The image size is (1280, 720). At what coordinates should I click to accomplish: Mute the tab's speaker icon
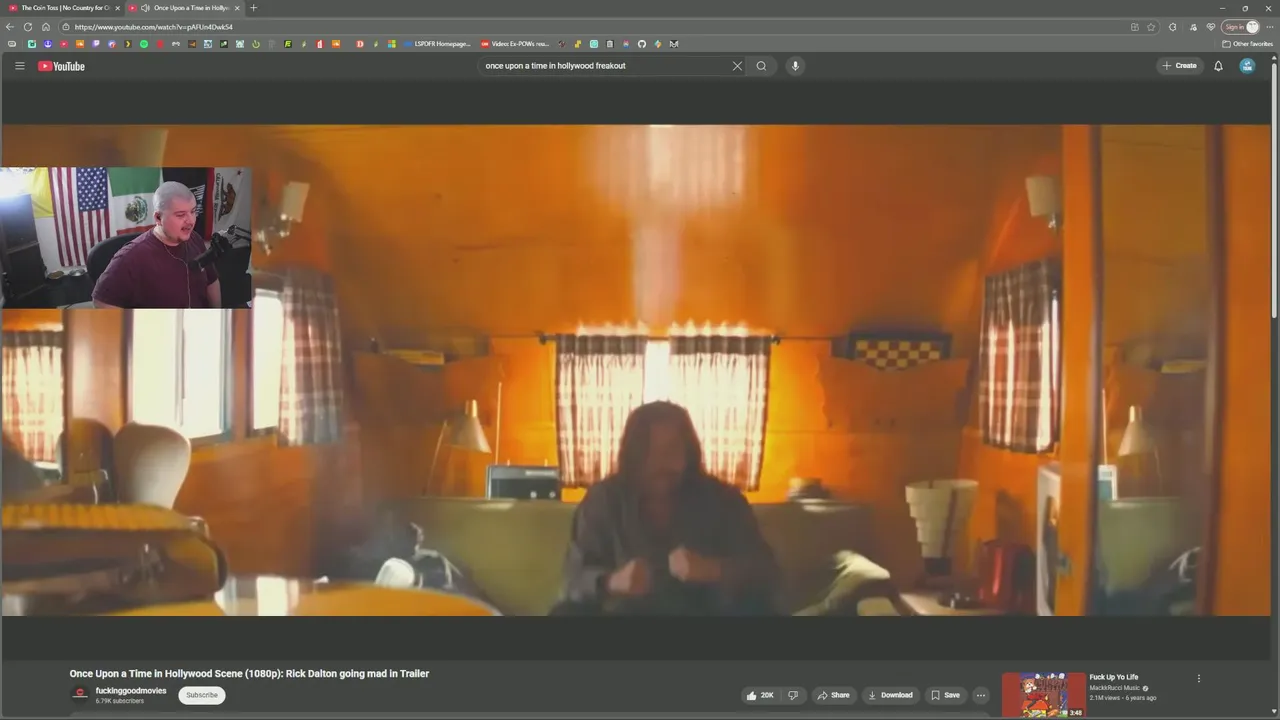coord(146,8)
